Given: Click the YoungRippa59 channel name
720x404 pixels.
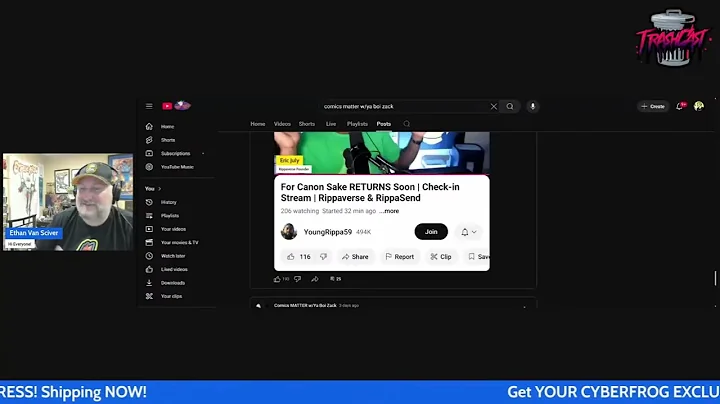Looking at the screenshot, I should [327, 232].
